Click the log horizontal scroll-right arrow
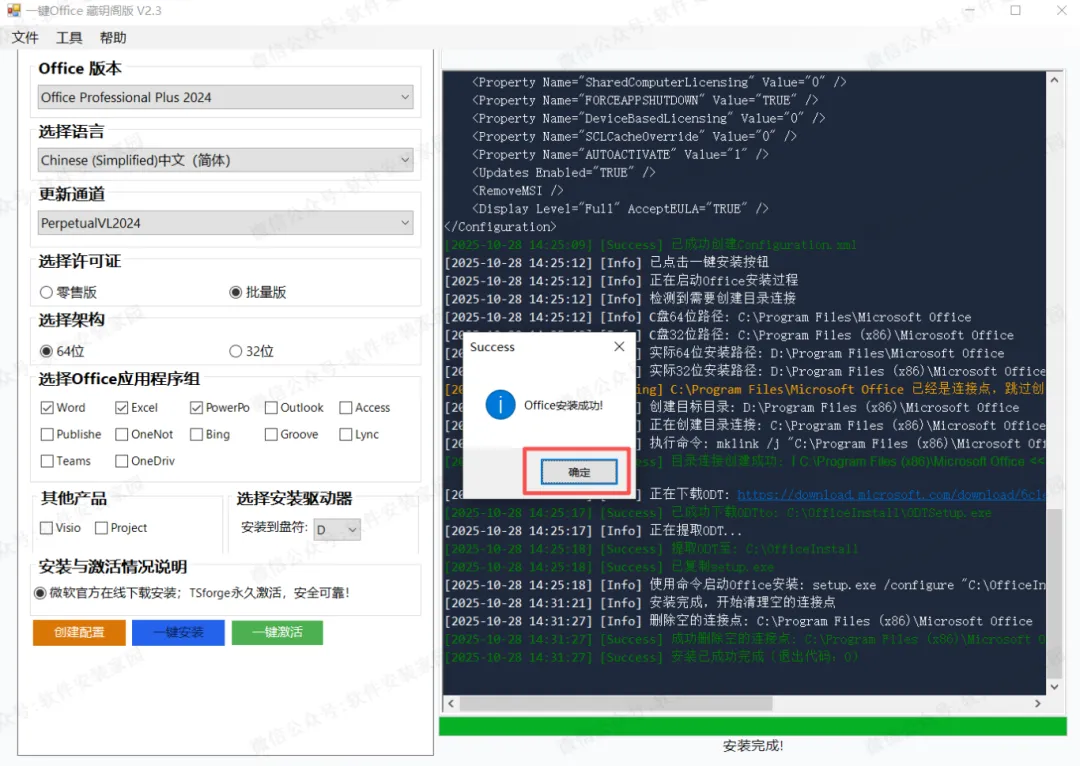 [x=1037, y=703]
